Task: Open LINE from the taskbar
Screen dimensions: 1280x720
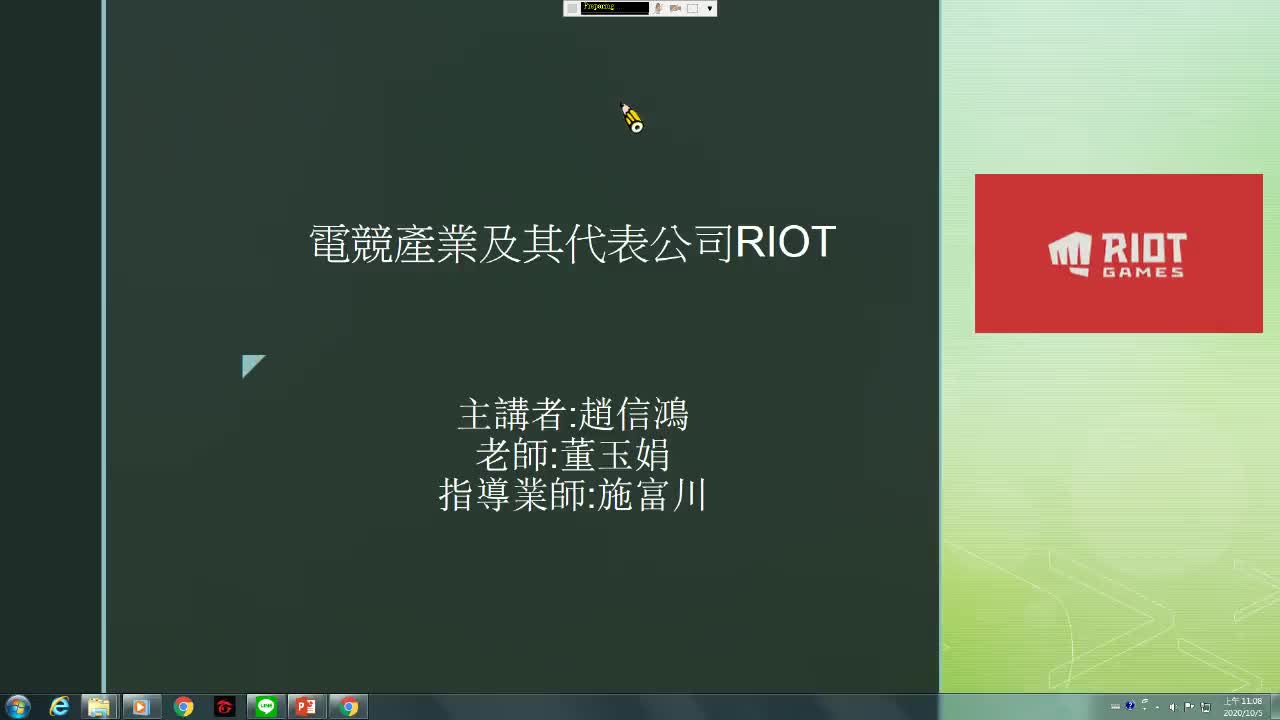Action: pyautogui.click(x=266, y=707)
